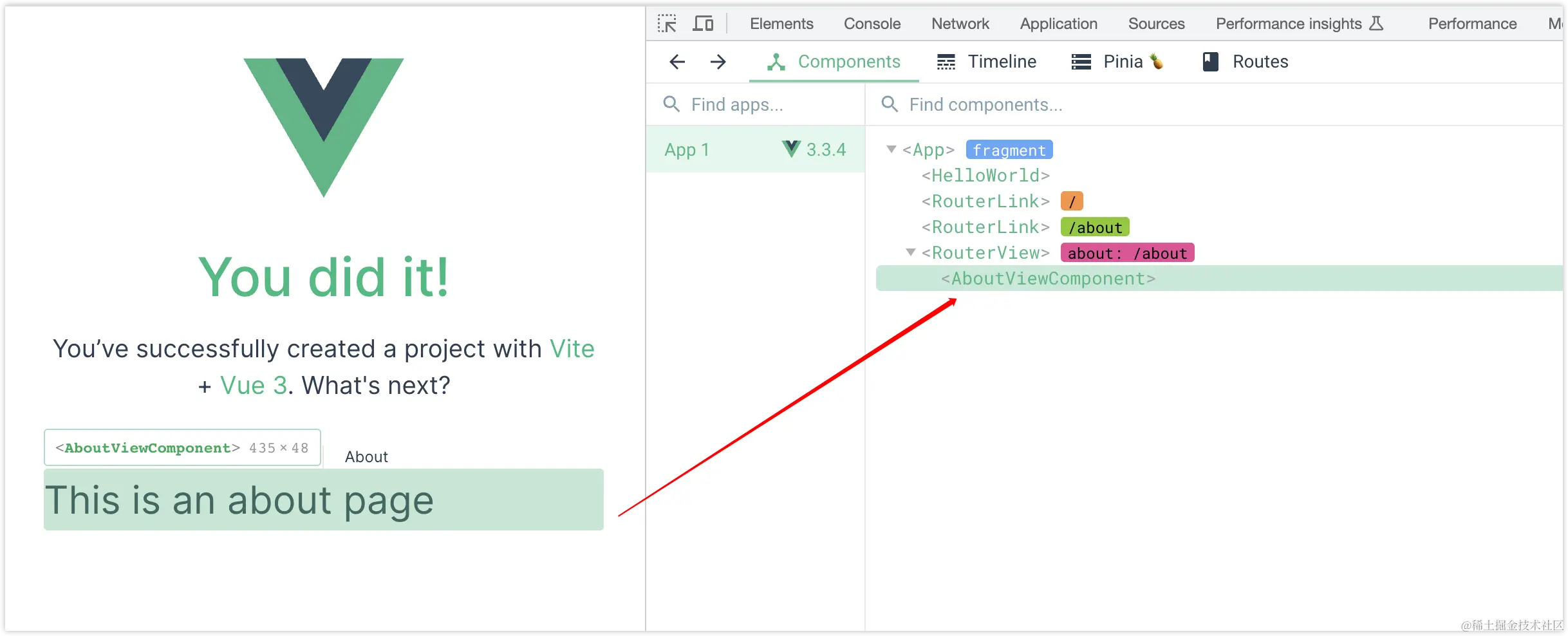Viewport: 1568px width, 636px height.
Task: Toggle the device toolbar
Action: pyautogui.click(x=703, y=23)
